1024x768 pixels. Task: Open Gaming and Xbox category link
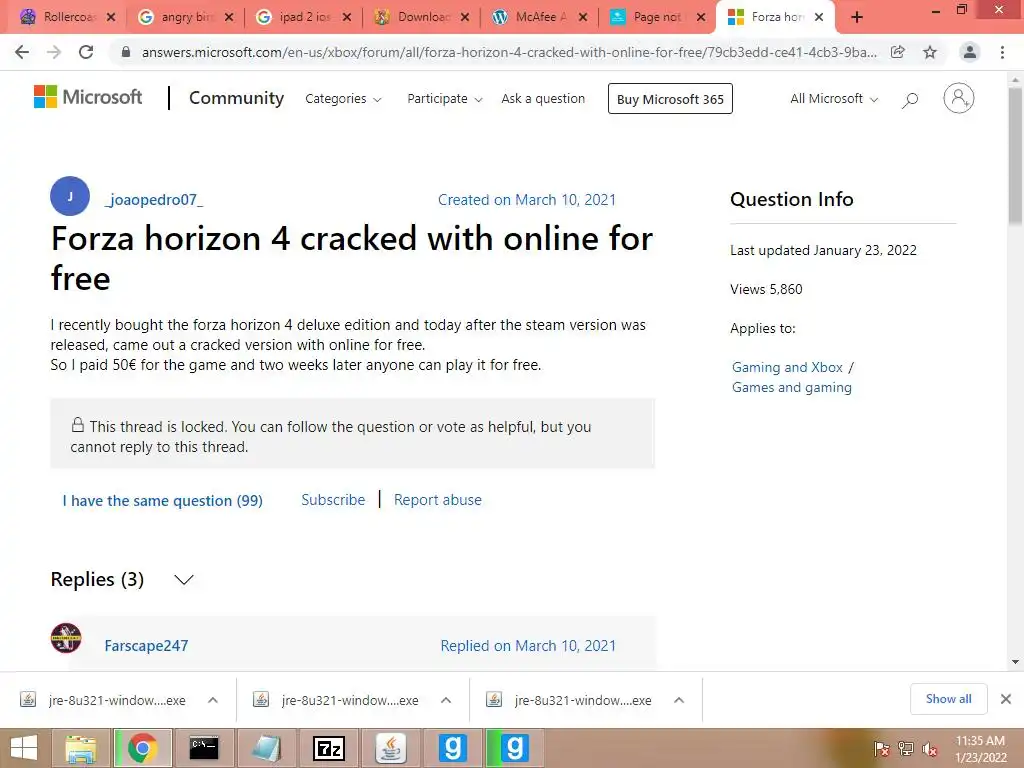pyautogui.click(x=787, y=368)
